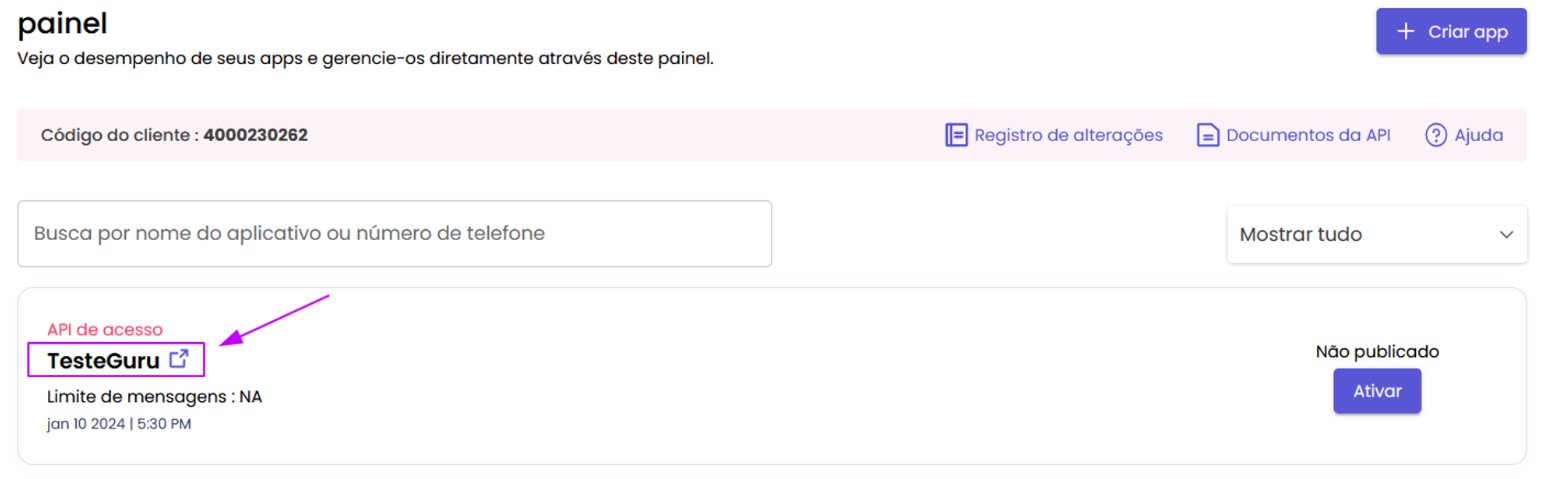This screenshot has height=479, width=1543.
Task: Click the Documentos da API document icon
Action: [x=1208, y=135]
